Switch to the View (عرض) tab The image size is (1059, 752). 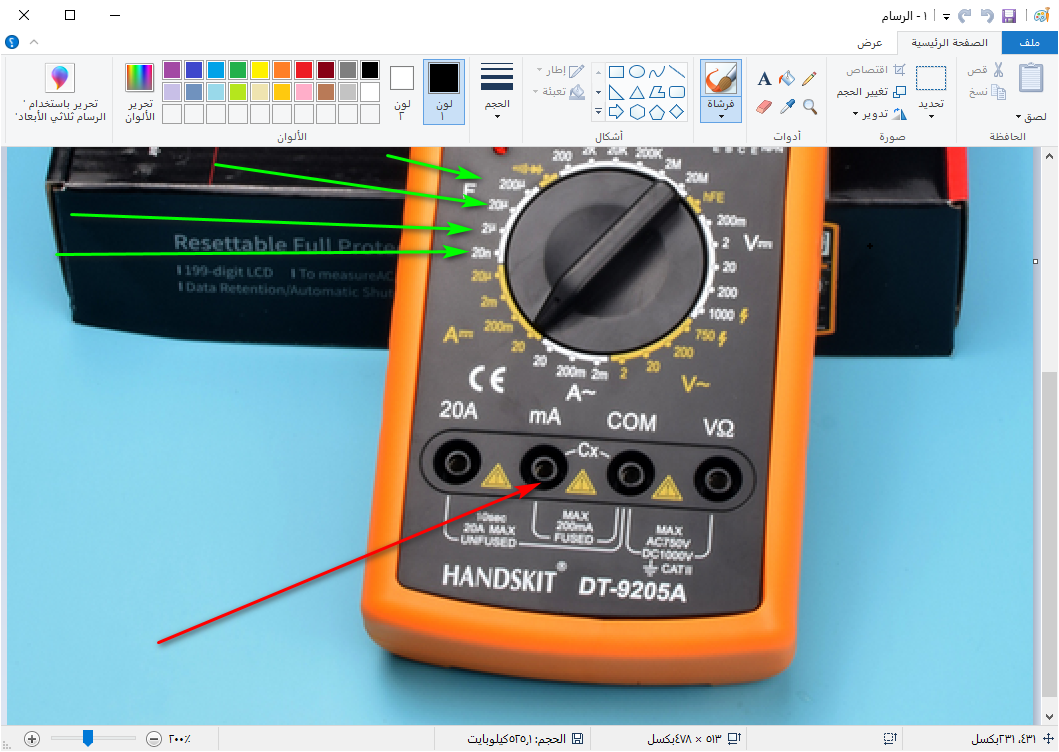870,43
